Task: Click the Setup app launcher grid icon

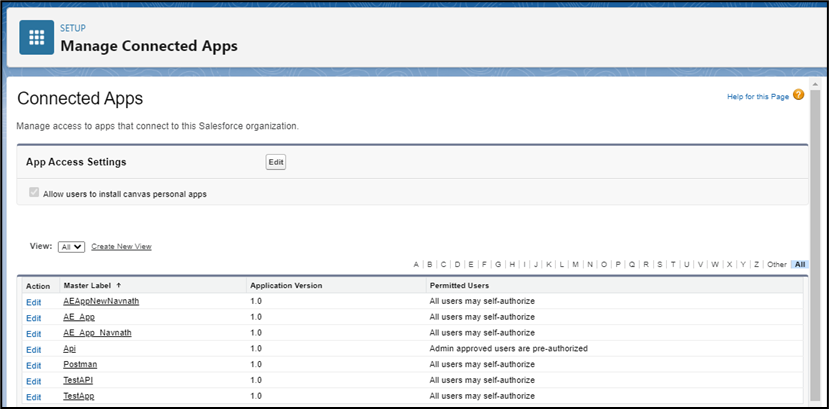Action: pyautogui.click(x=37, y=37)
